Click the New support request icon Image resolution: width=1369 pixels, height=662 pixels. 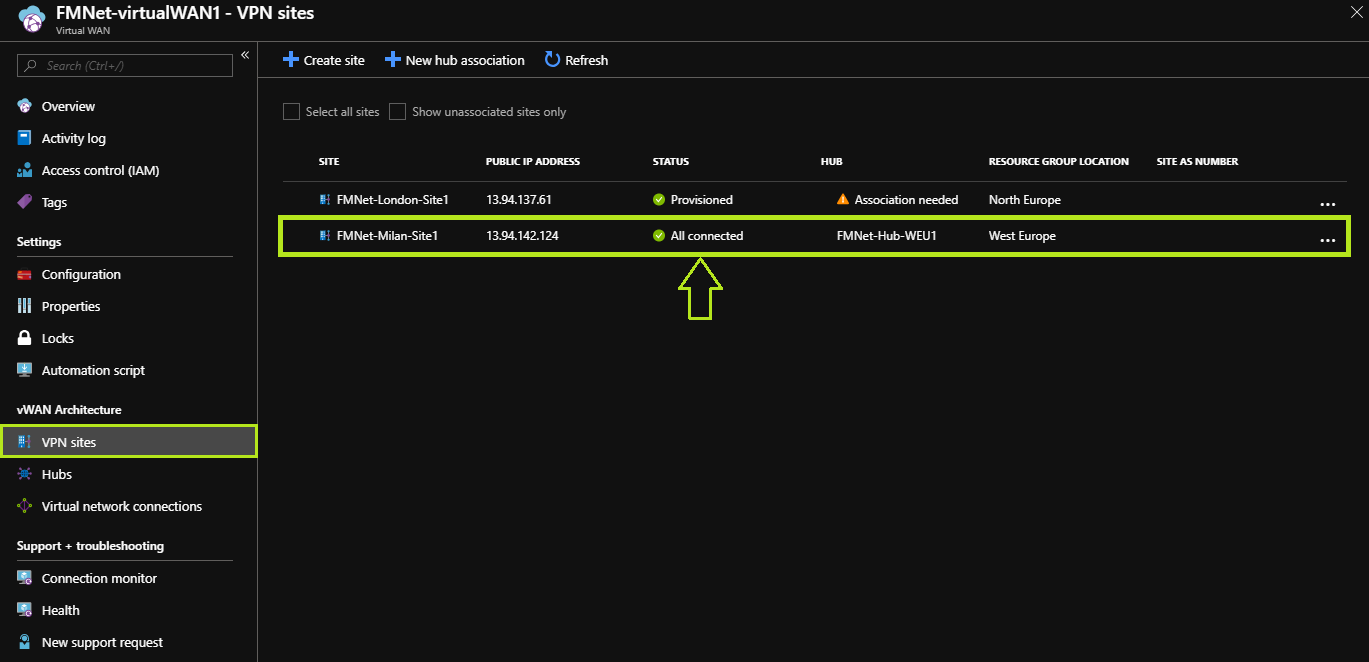pos(25,642)
